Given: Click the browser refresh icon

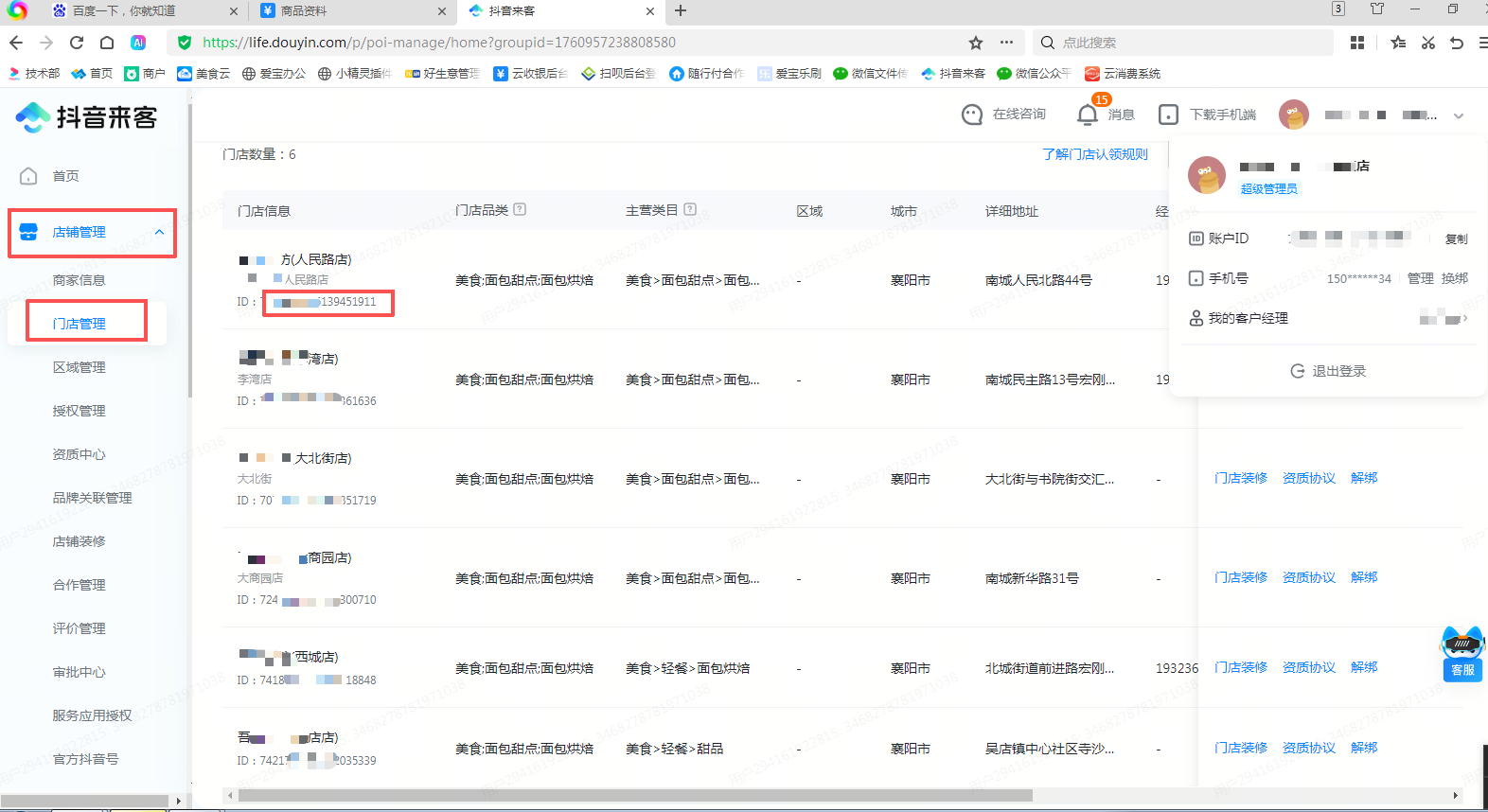Looking at the screenshot, I should point(77,43).
